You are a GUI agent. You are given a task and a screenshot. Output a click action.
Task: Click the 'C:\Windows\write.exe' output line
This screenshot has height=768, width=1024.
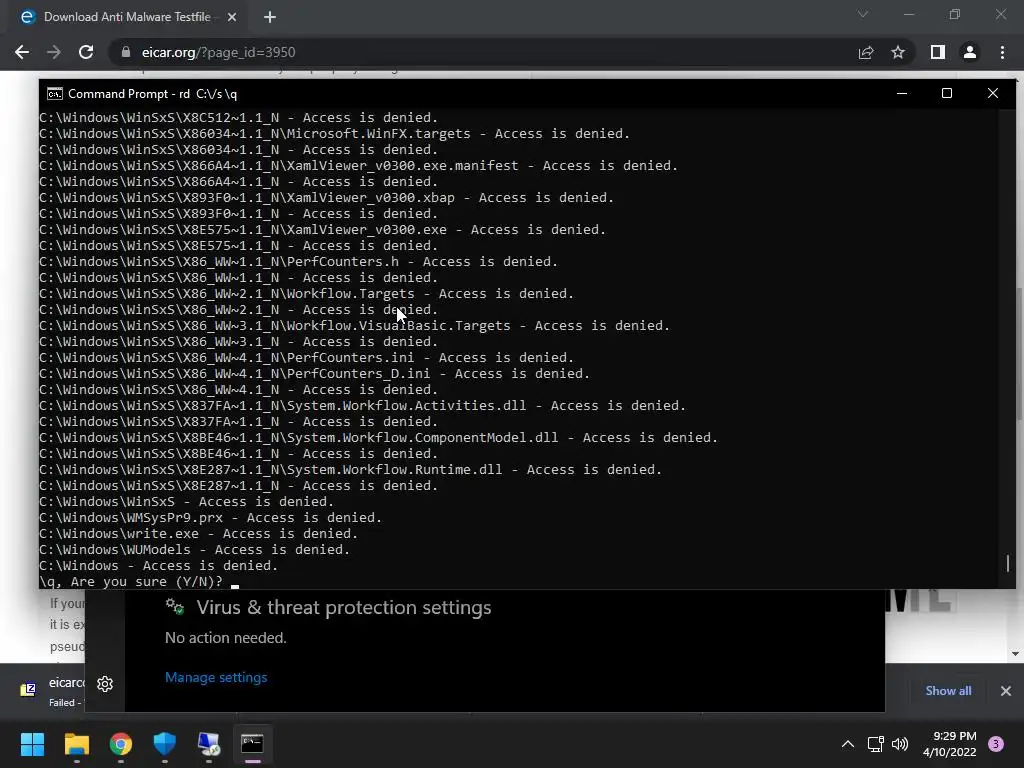[199, 534]
